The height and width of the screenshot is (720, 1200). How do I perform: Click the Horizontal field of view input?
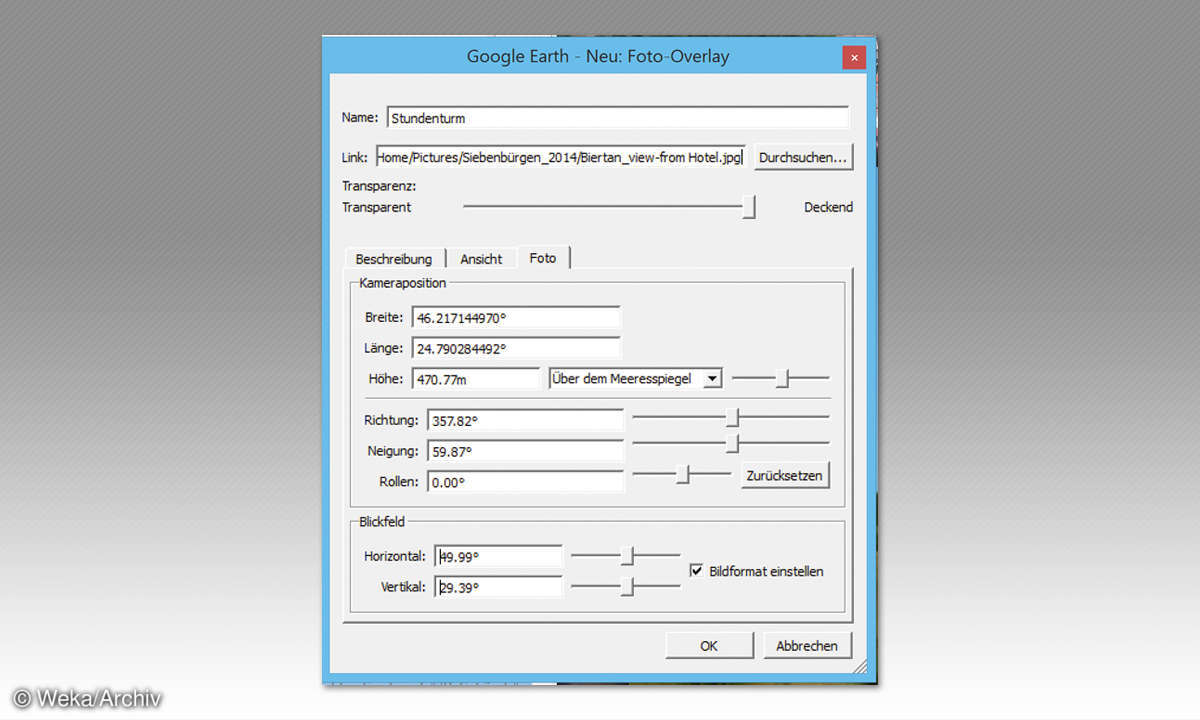[499, 557]
